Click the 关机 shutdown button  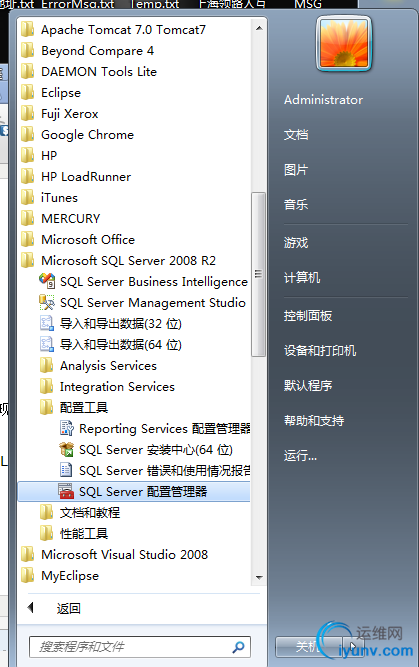coord(309,647)
